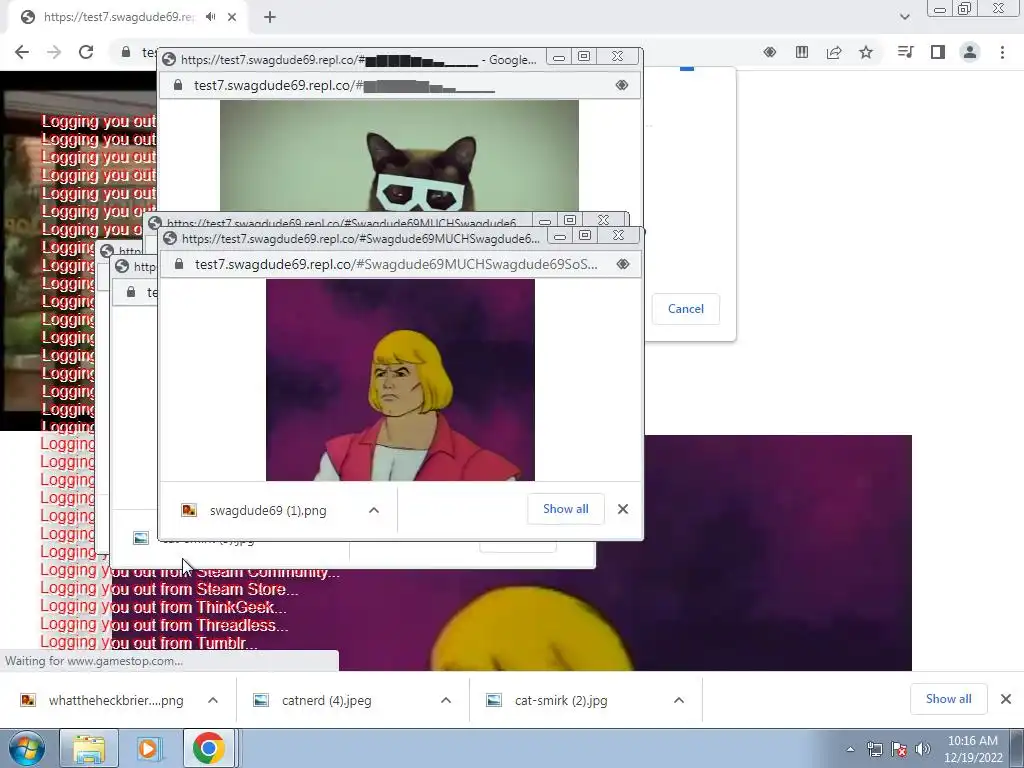This screenshot has width=1024, height=768.
Task: Expand options chevron for cat-smirk (2).jpg
Action: [x=679, y=700]
